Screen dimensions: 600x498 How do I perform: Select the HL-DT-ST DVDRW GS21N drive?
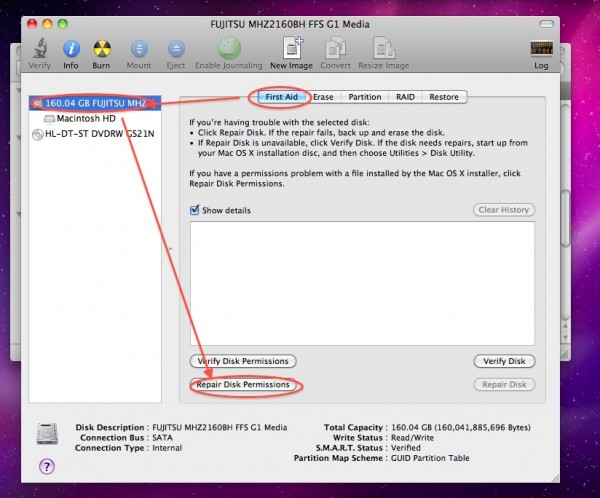pos(95,134)
